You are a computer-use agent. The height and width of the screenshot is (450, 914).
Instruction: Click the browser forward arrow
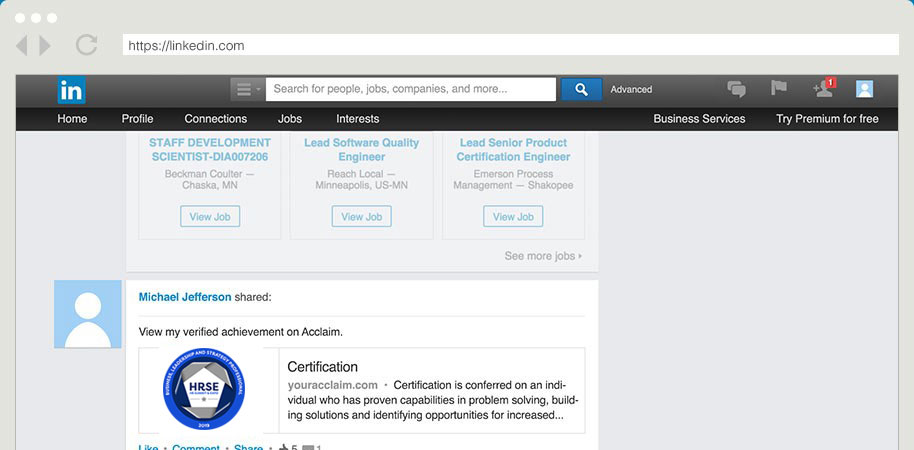(x=45, y=45)
